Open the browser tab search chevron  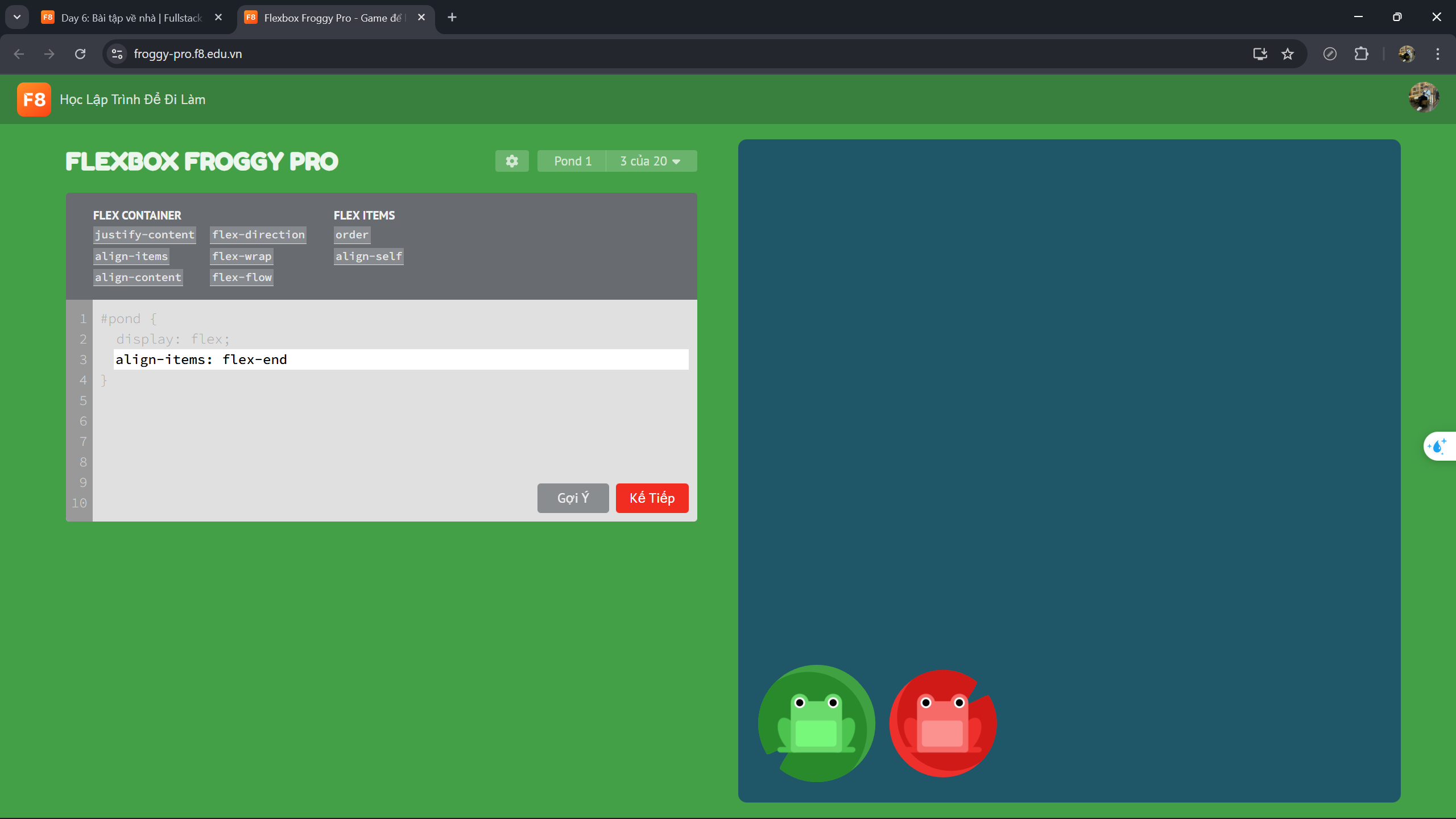pyautogui.click(x=16, y=16)
